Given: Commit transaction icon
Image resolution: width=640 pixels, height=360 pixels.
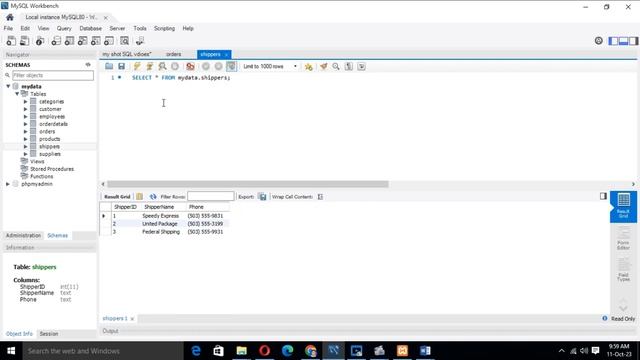Looking at the screenshot, I should [206, 66].
